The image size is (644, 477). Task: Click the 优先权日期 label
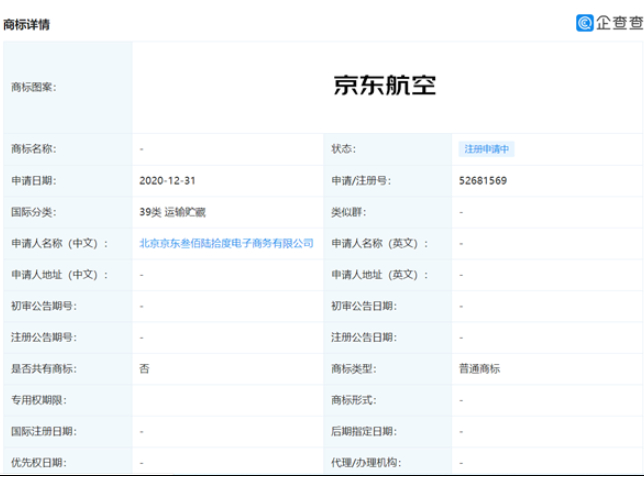coord(39,463)
